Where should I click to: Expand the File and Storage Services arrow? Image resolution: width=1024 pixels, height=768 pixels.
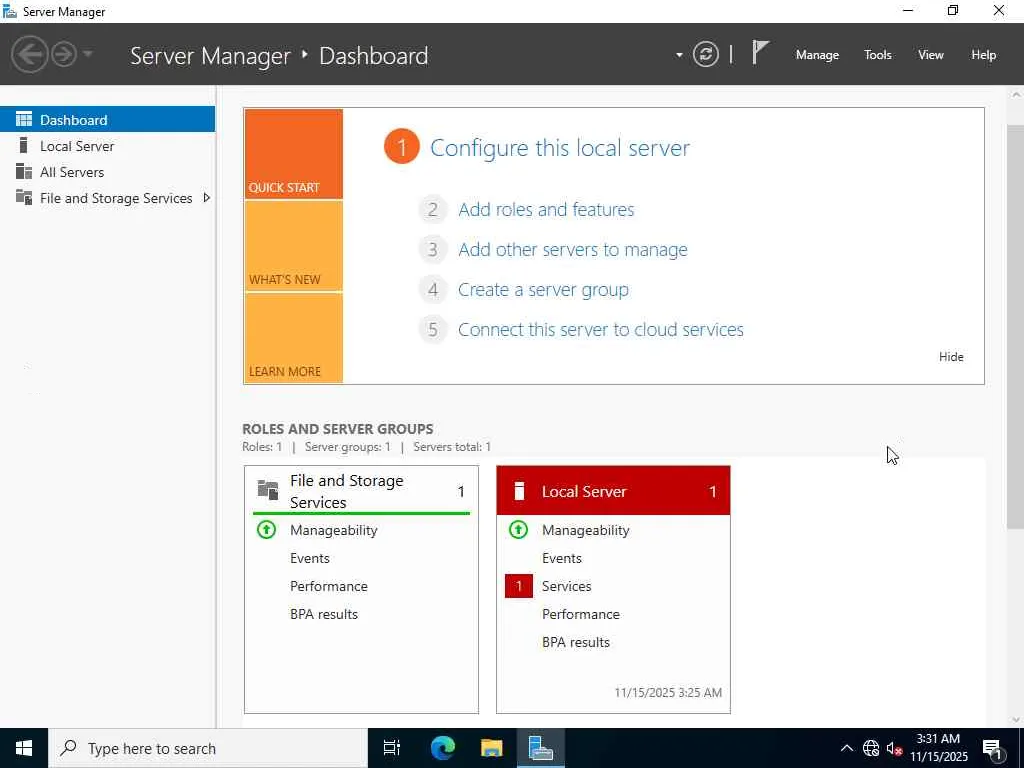pyautogui.click(x=206, y=197)
